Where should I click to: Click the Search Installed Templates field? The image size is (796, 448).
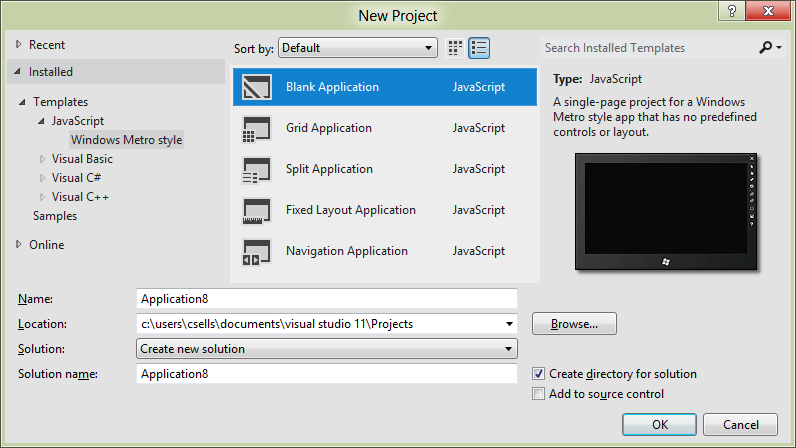click(x=647, y=48)
